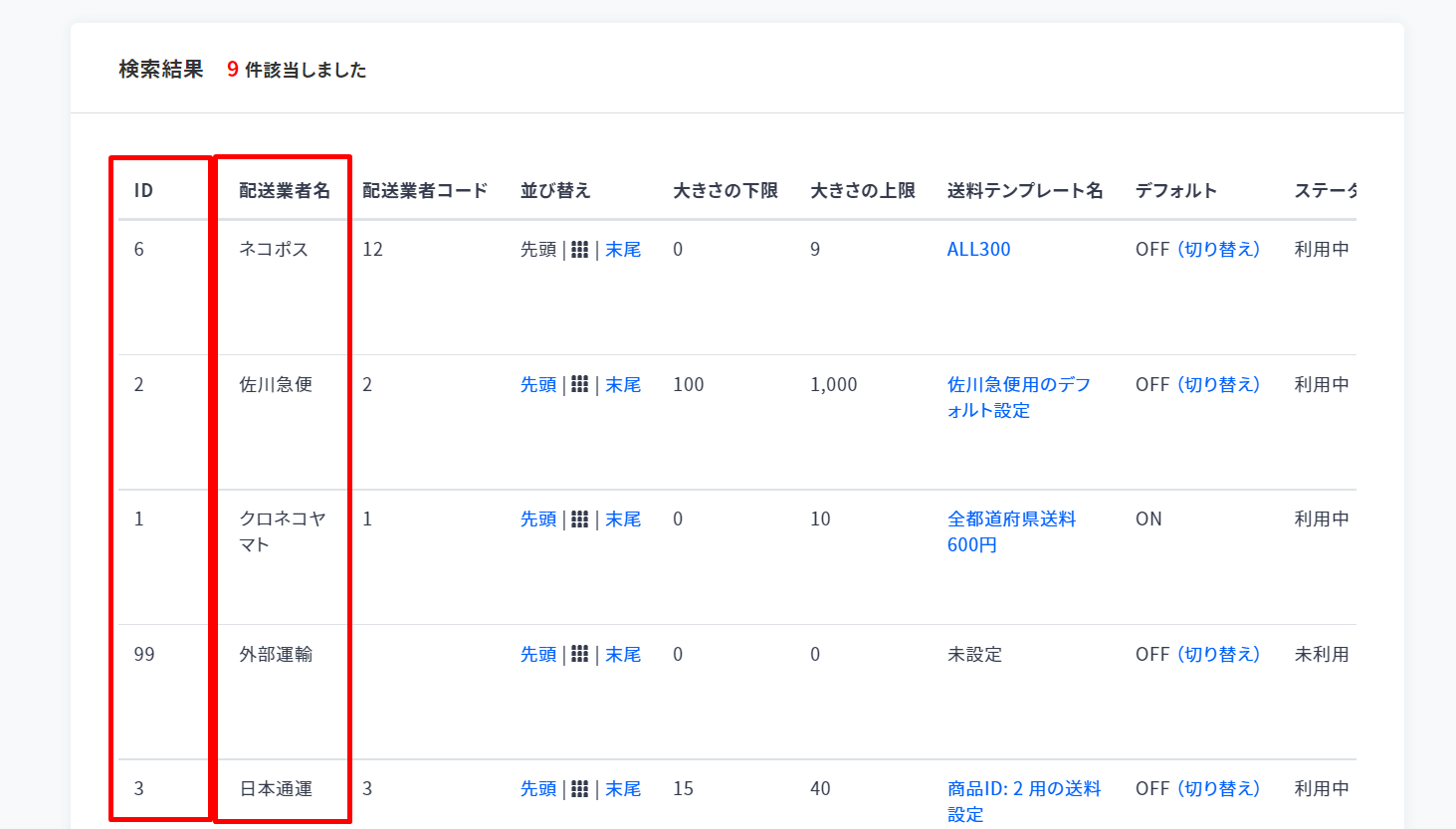Click the 9 件該当しました result count

coord(297,69)
